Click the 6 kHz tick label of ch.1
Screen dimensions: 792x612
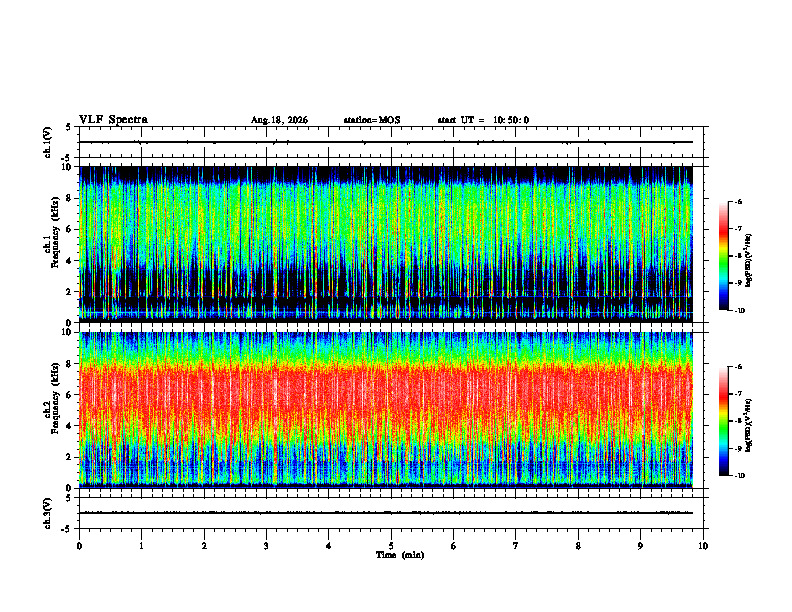point(70,230)
